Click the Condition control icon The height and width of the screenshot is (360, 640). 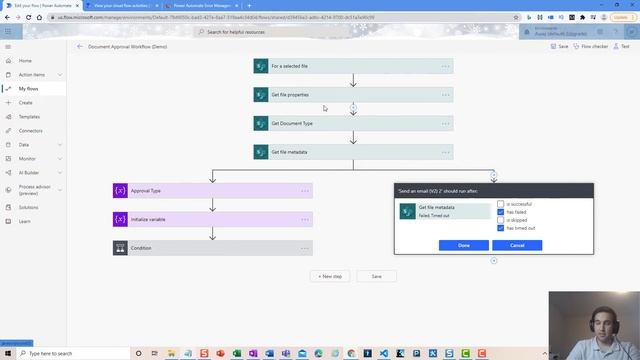(x=120, y=248)
